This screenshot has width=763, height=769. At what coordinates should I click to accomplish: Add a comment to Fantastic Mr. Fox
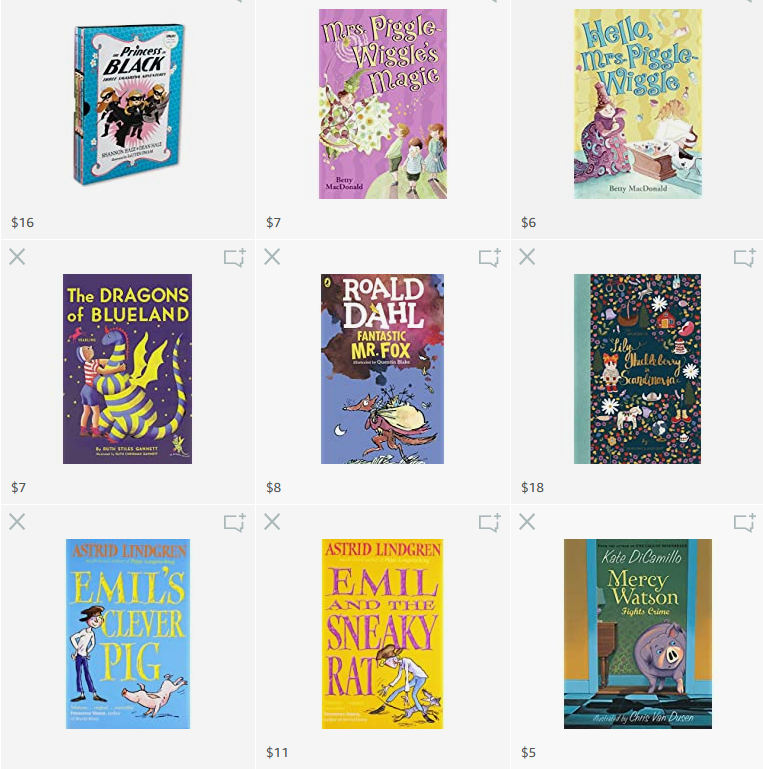[x=490, y=257]
